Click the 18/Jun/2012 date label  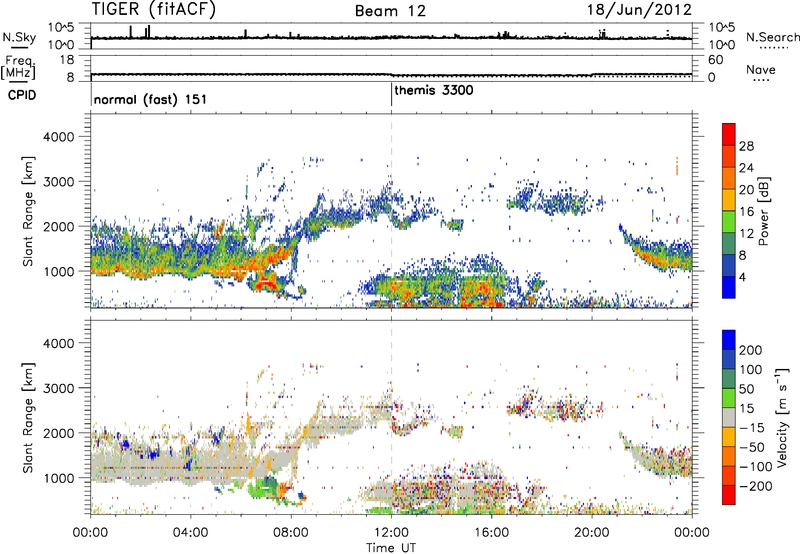click(x=639, y=10)
